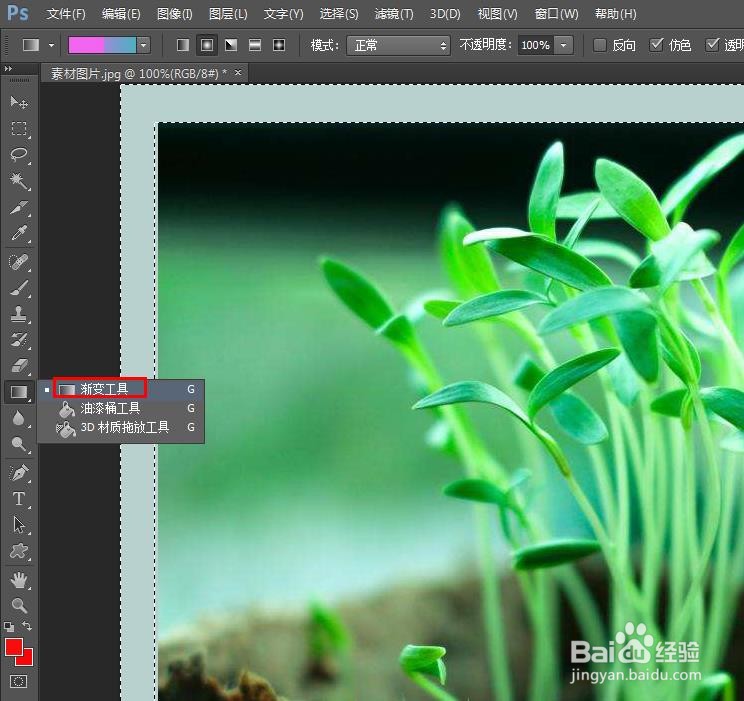Viewport: 744px width, 701px height.
Task: Select the Zoom tool
Action: point(19,606)
